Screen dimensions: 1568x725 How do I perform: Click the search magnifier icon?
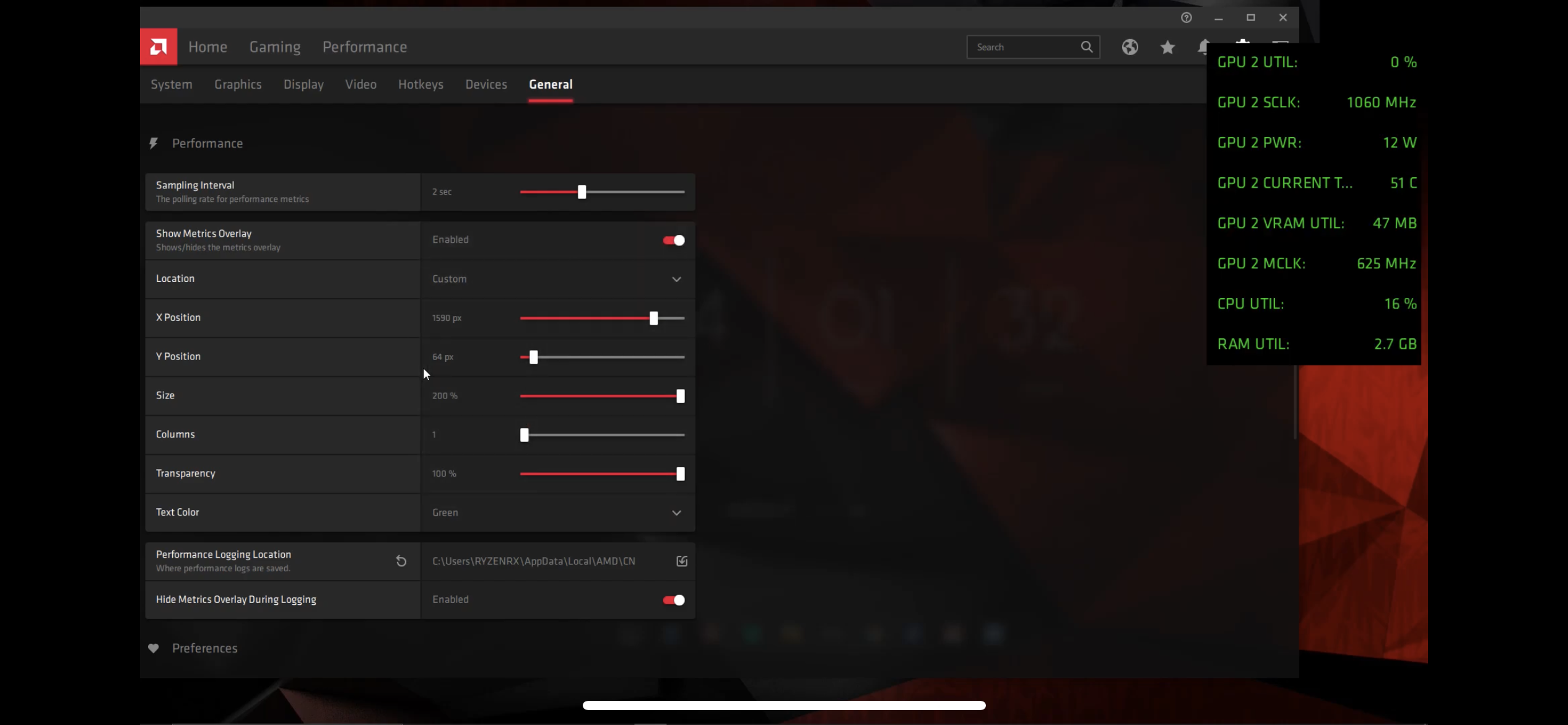pos(1087,47)
